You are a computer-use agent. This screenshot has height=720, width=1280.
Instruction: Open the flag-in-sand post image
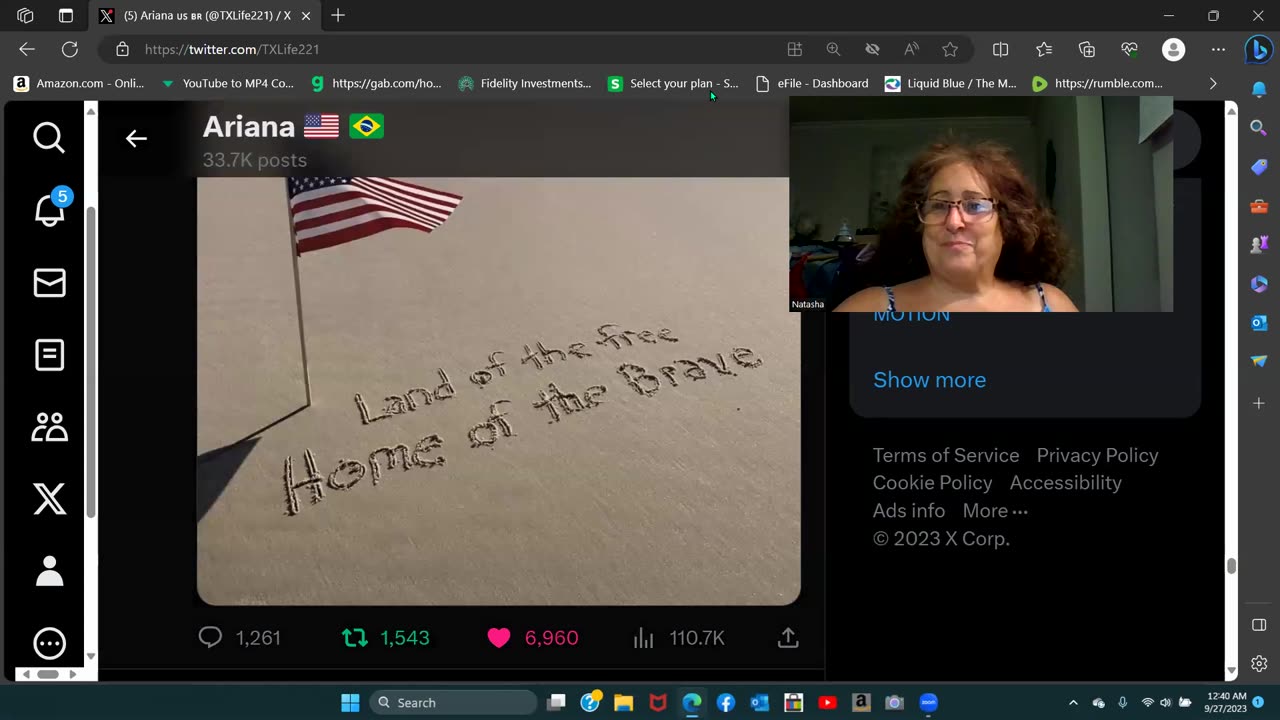pos(498,391)
